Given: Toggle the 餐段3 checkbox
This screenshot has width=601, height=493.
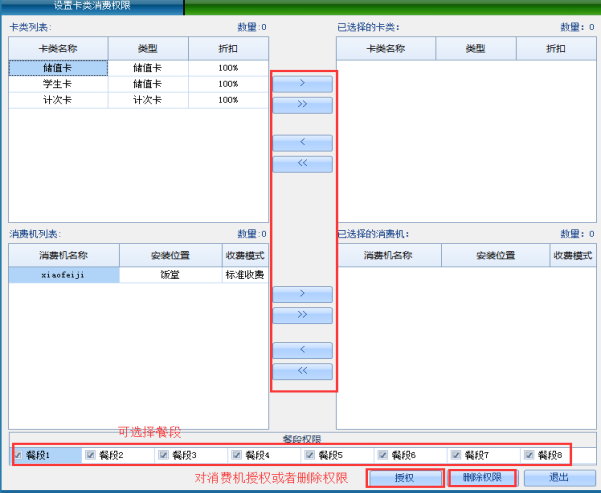Looking at the screenshot, I should click(163, 455).
